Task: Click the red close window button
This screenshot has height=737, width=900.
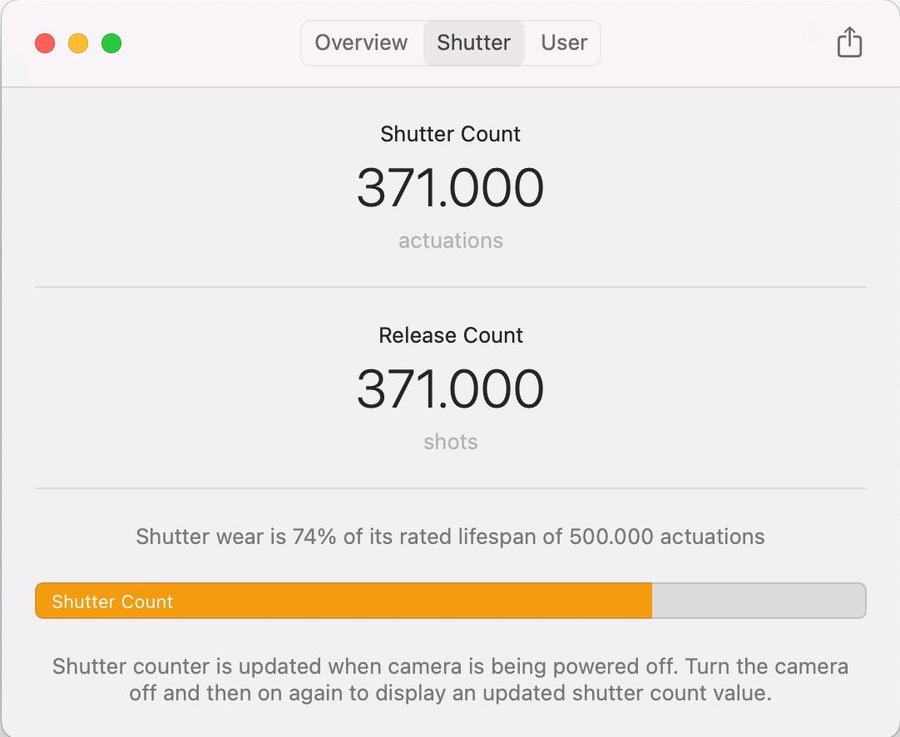Action: point(45,43)
